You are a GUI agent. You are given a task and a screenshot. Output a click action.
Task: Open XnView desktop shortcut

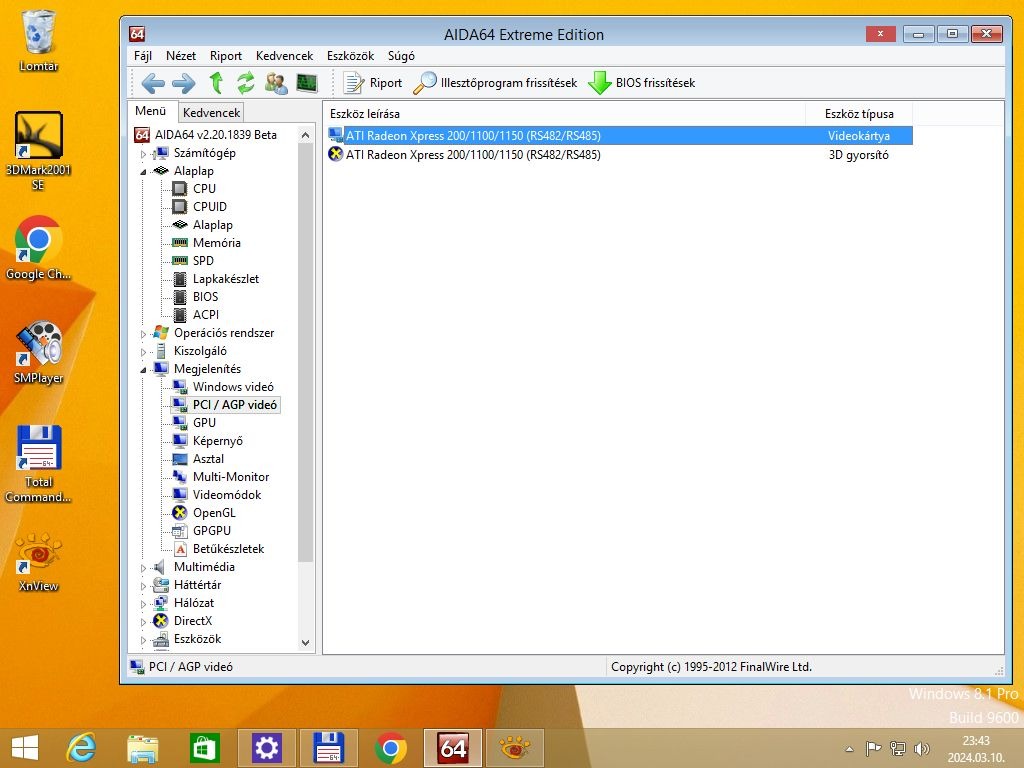click(x=39, y=562)
